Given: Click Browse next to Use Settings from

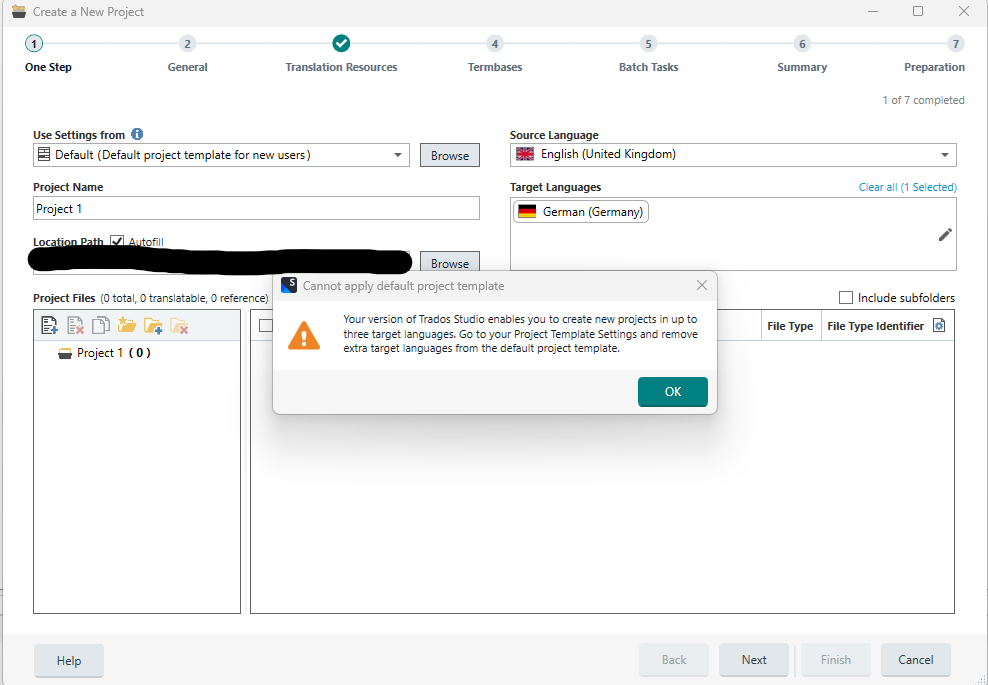Looking at the screenshot, I should pyautogui.click(x=450, y=155).
